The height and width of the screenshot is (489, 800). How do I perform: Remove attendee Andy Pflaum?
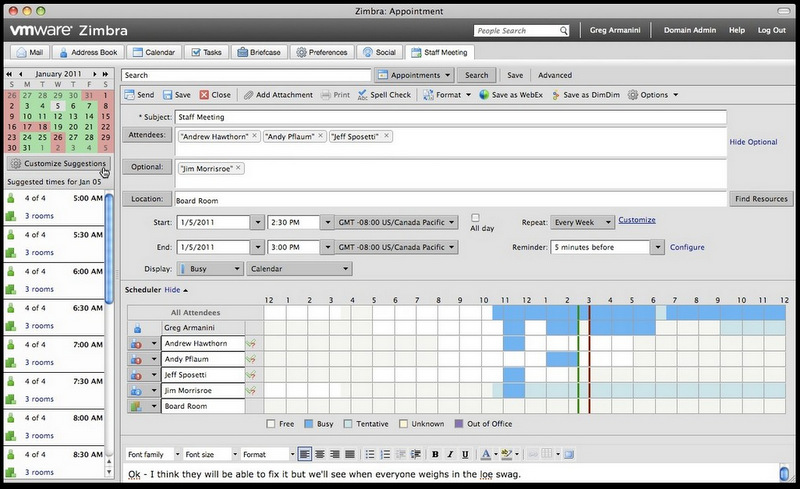320,136
